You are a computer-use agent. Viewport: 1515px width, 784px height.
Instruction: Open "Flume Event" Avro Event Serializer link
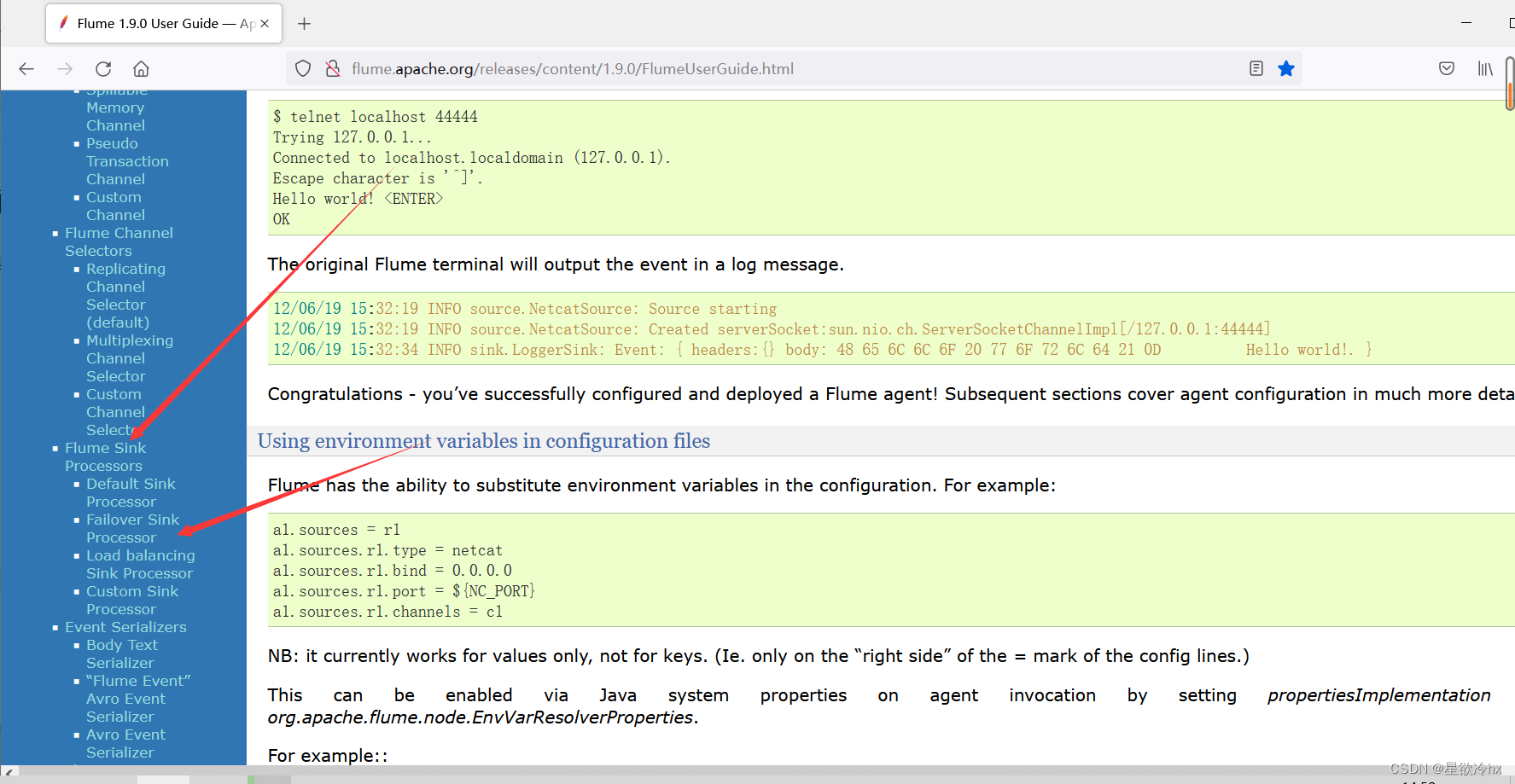(x=138, y=699)
